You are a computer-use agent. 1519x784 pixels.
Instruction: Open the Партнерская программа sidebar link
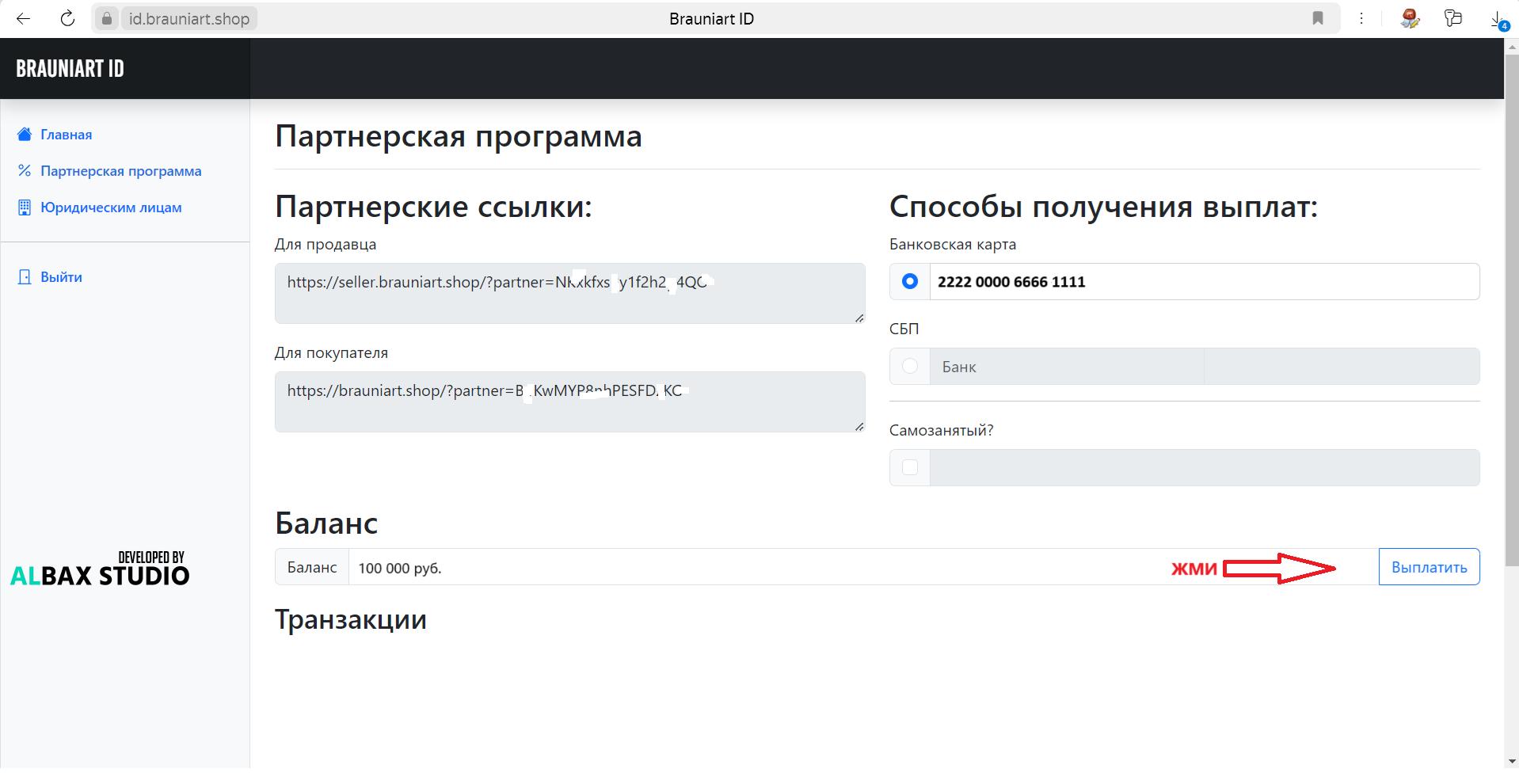(x=121, y=171)
